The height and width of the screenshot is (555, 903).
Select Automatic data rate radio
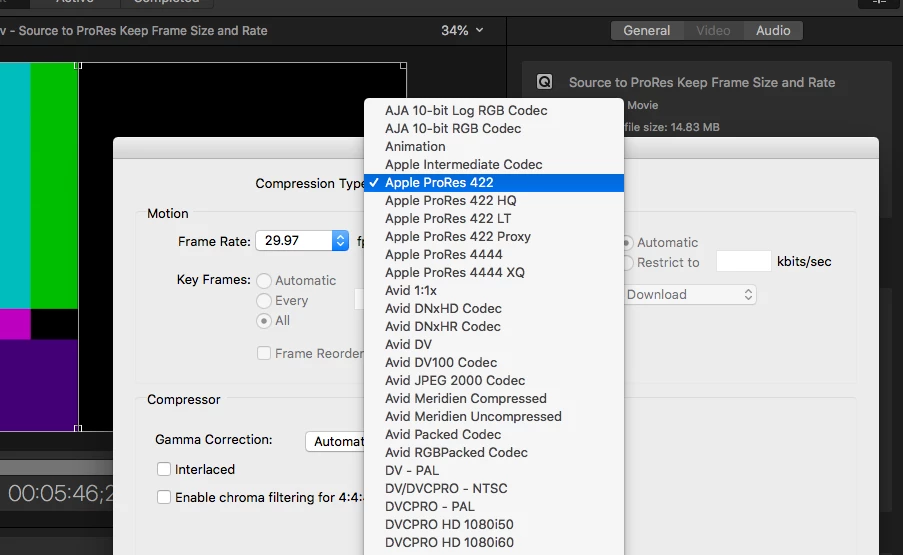[628, 243]
